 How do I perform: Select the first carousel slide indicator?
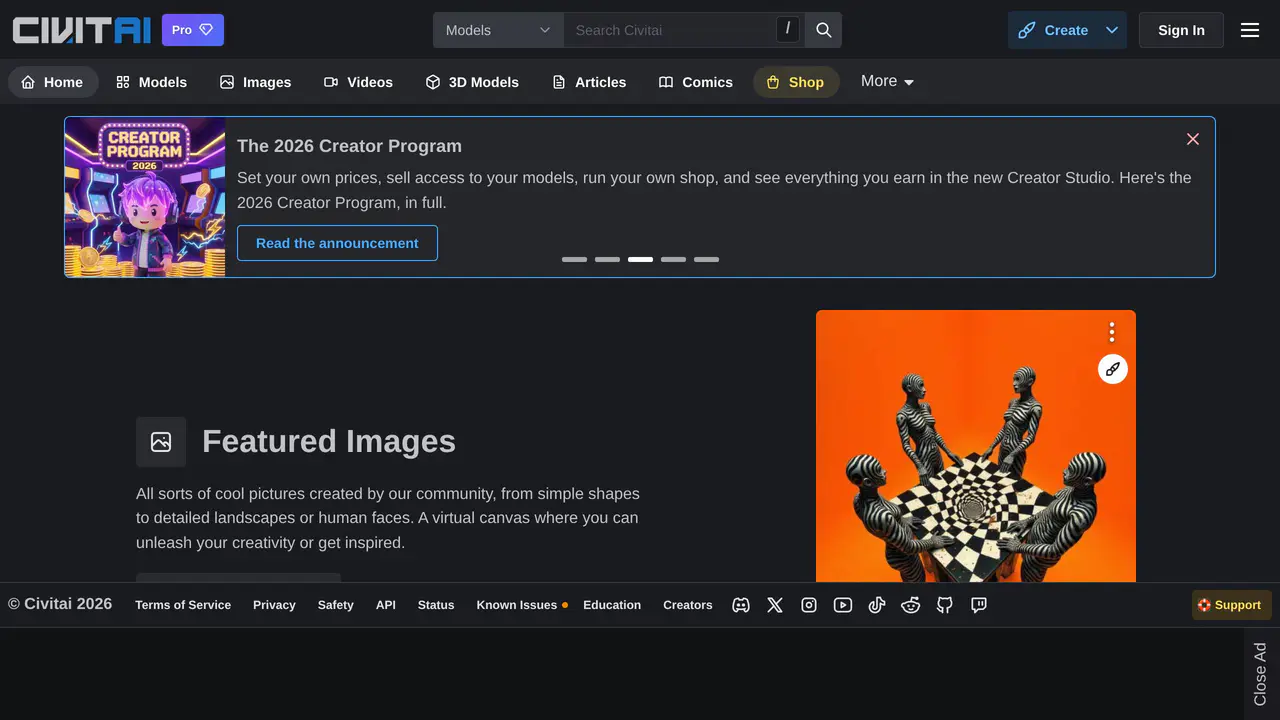[x=574, y=259]
